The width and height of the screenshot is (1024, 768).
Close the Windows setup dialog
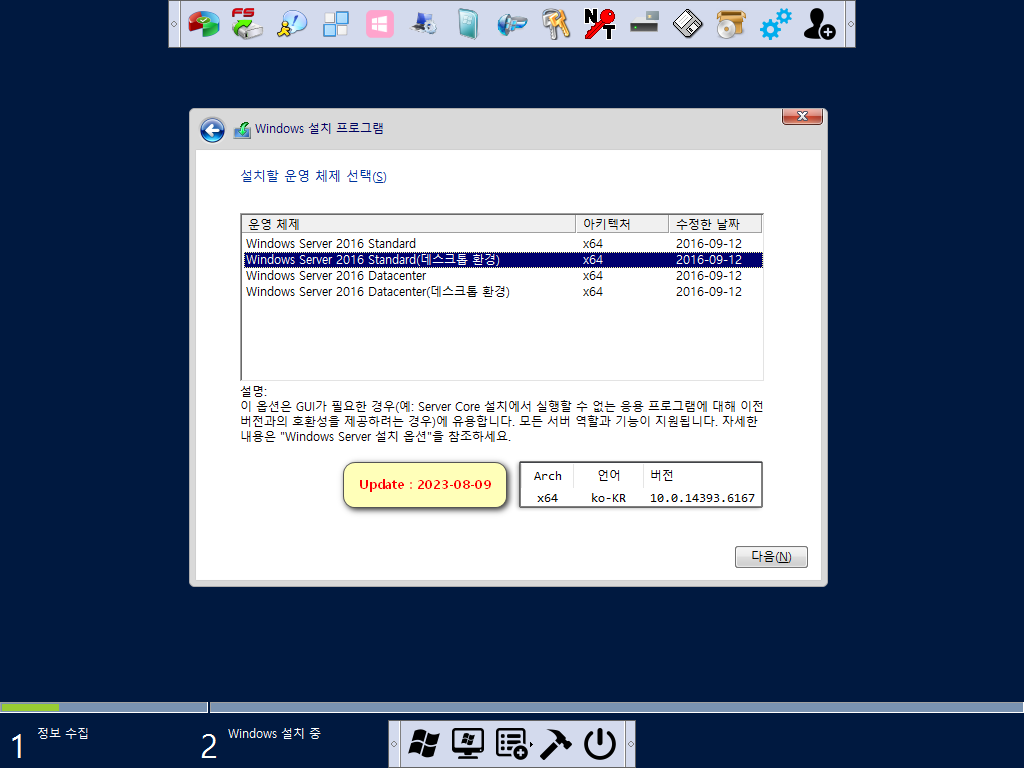(802, 116)
